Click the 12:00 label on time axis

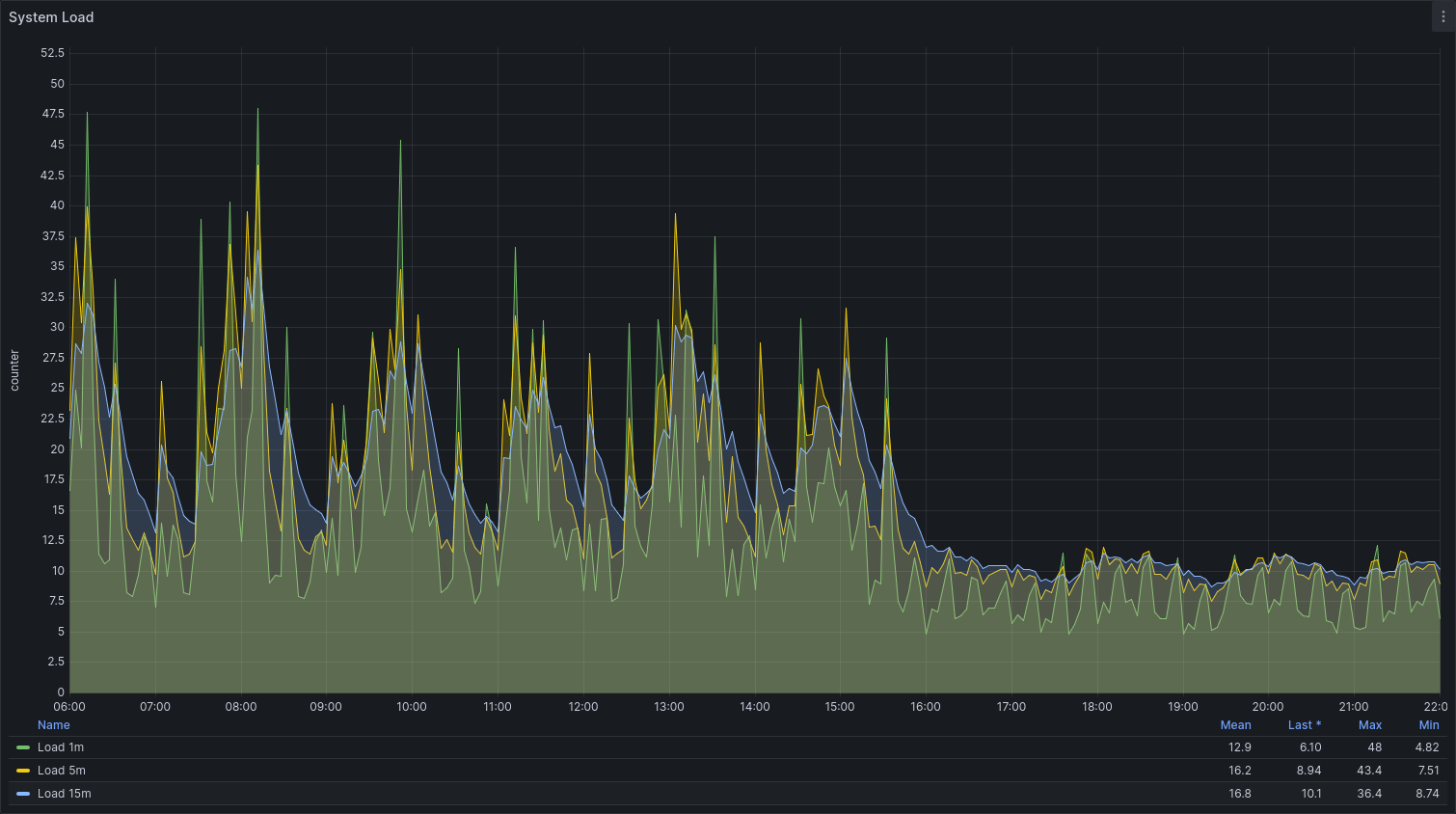[x=583, y=707]
